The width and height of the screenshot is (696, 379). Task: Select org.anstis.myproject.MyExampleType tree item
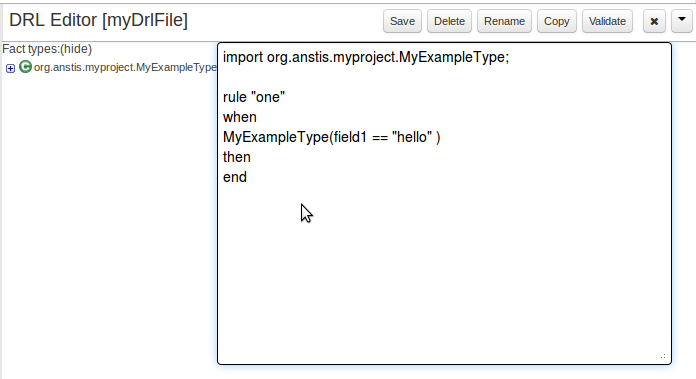pyautogui.click(x=125, y=67)
